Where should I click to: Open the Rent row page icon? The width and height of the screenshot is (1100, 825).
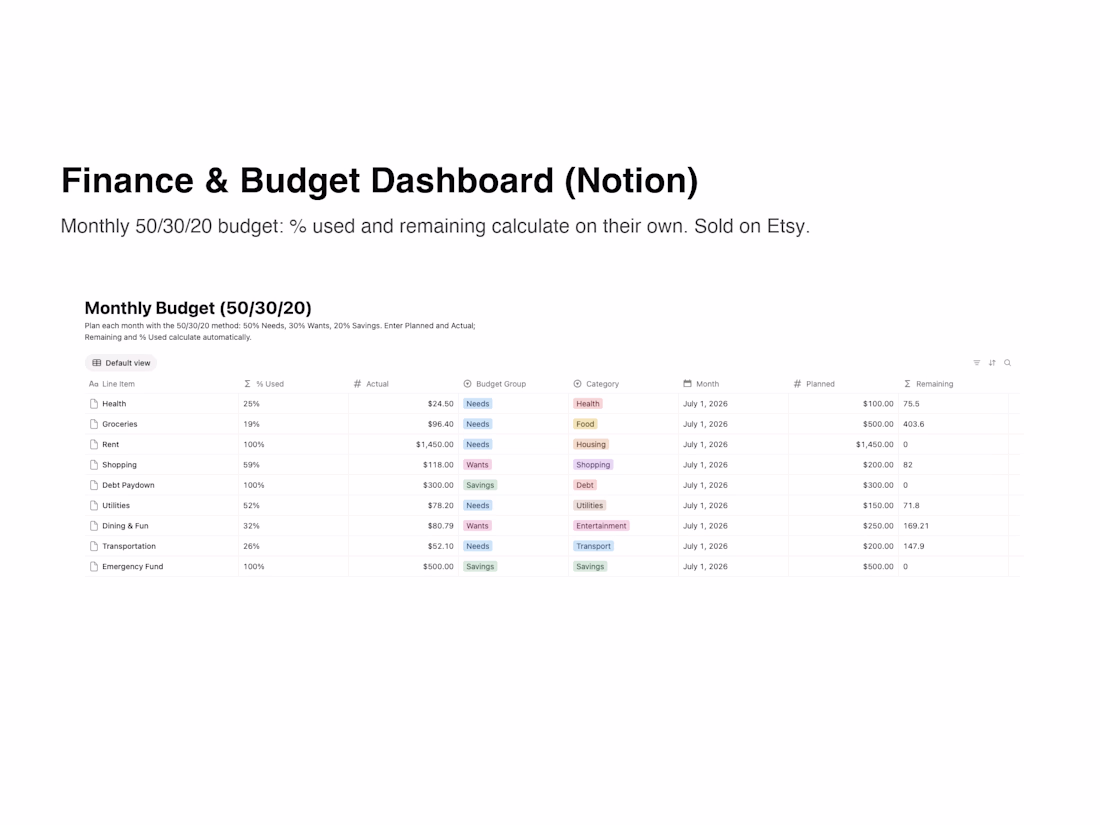(94, 445)
